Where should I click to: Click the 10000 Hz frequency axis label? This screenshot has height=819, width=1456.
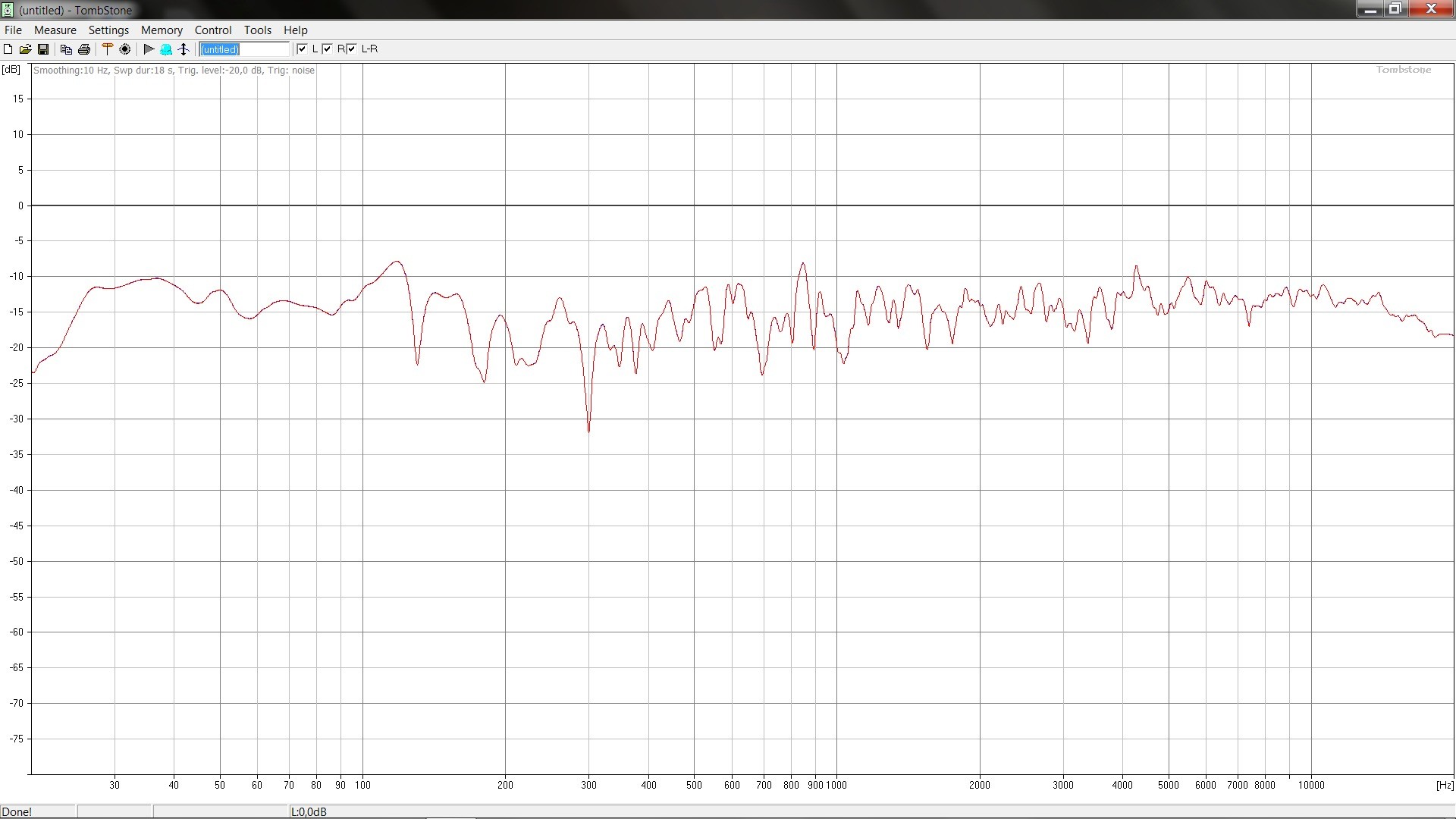click(x=1311, y=785)
